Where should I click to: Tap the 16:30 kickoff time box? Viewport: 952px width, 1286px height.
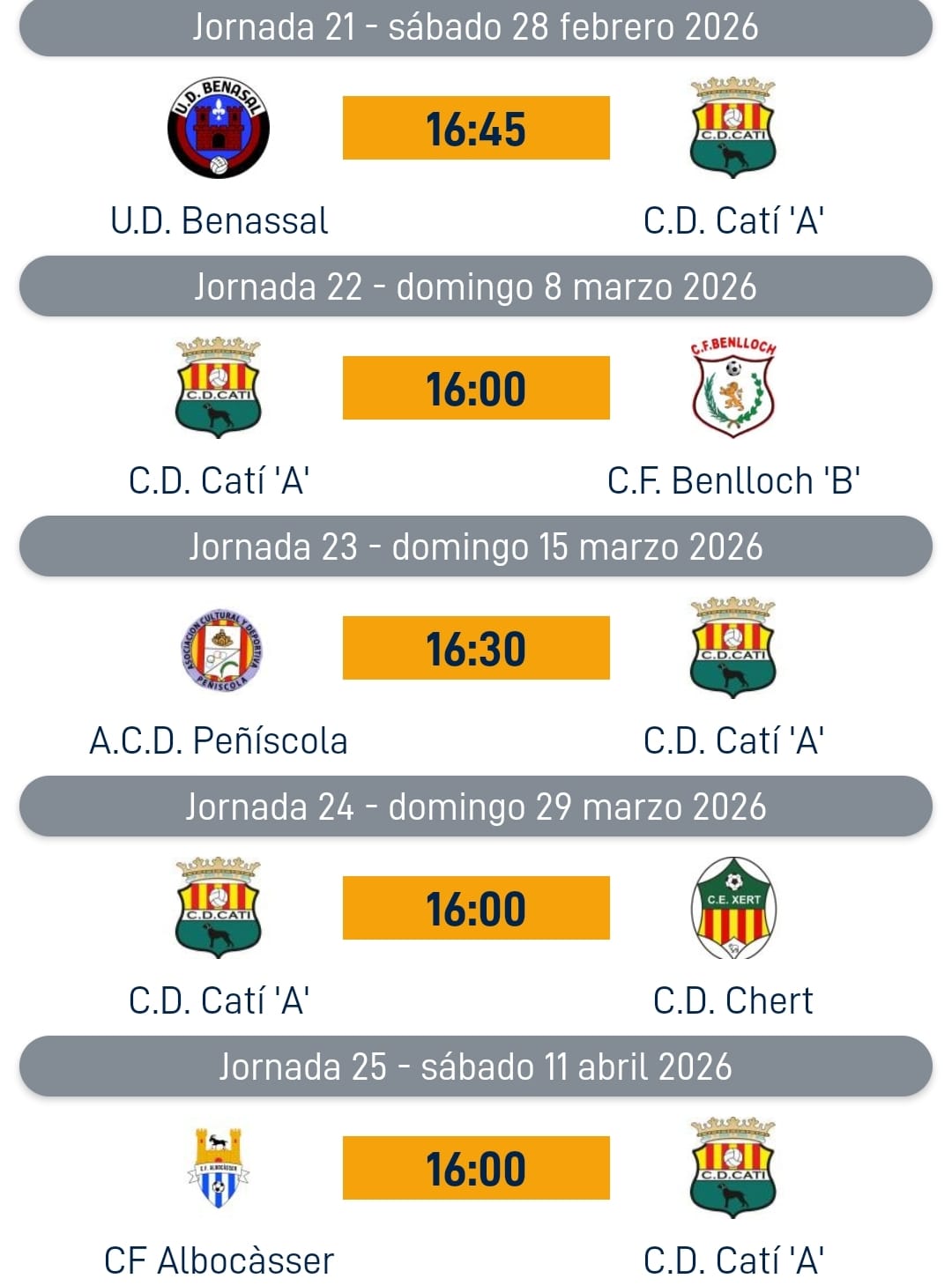476,648
